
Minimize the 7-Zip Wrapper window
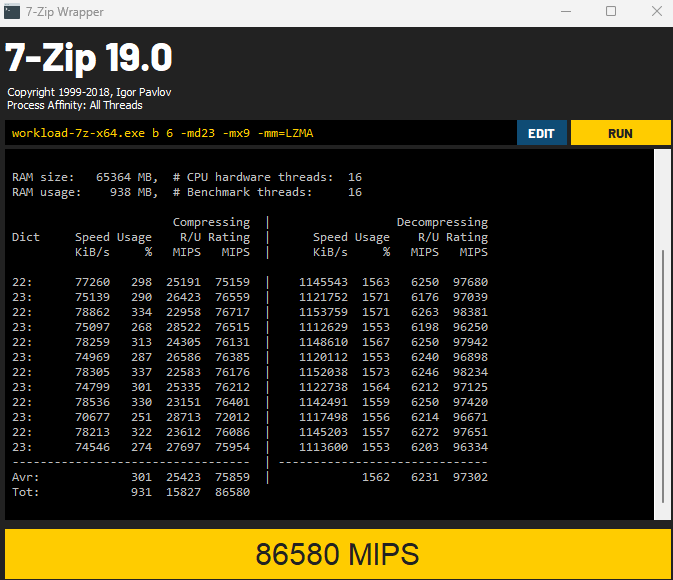pos(566,11)
